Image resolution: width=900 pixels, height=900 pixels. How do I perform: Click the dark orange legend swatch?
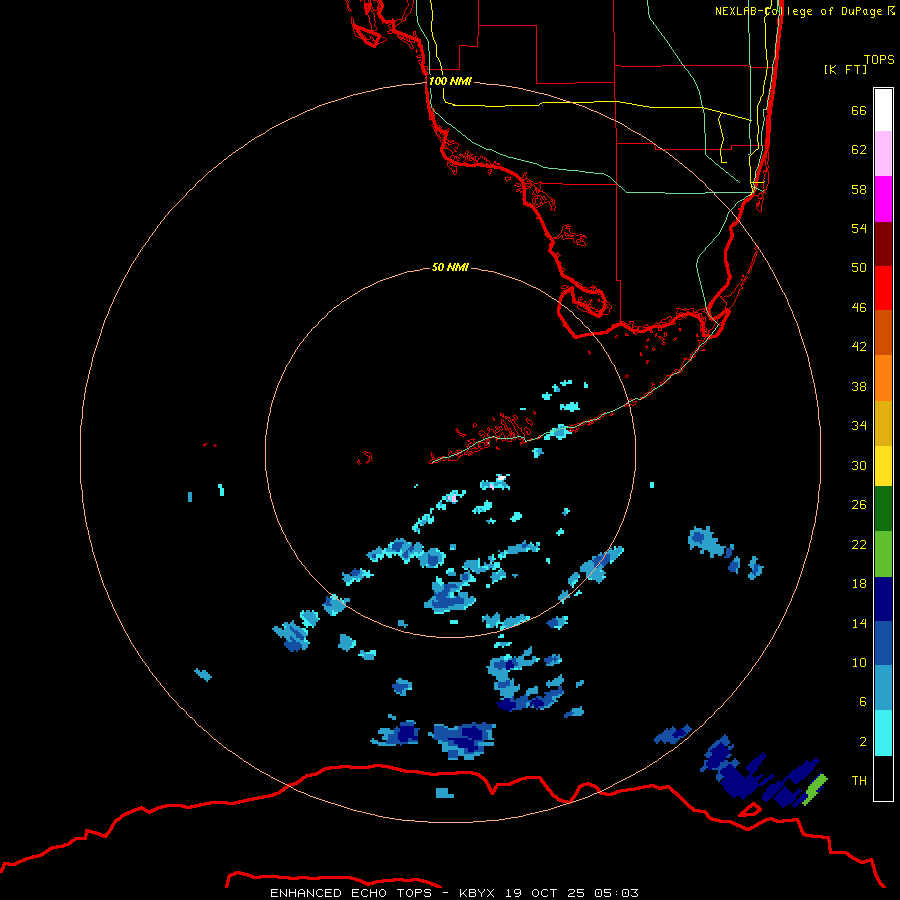coord(883,332)
